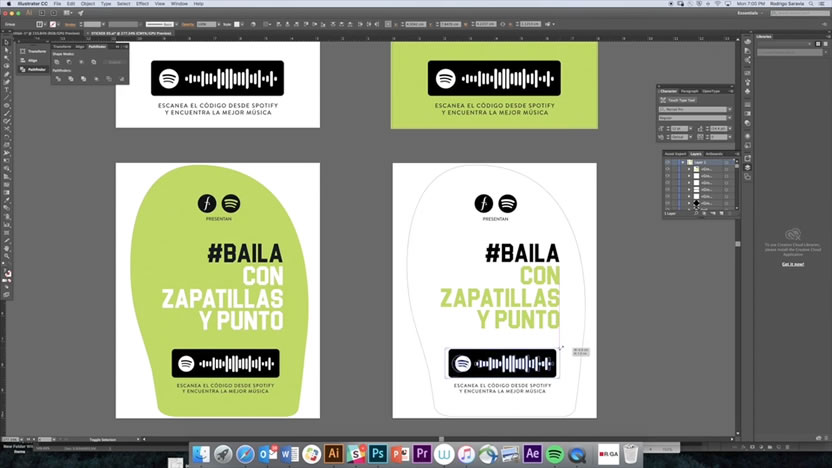Switch to Align tab in Pathfinder panel
Screen dimensions: 832x468
click(x=80, y=47)
